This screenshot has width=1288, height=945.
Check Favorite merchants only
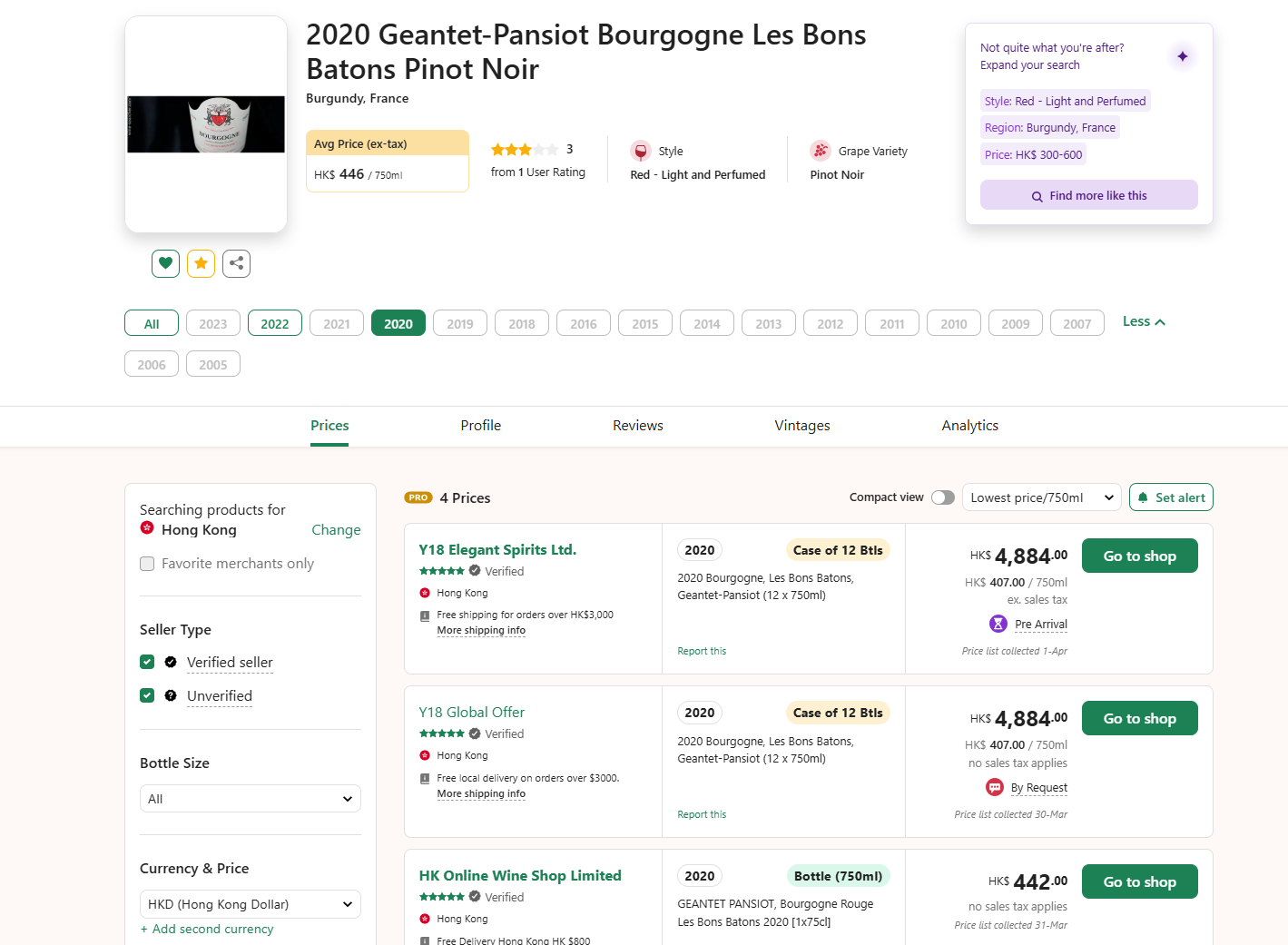(x=147, y=564)
